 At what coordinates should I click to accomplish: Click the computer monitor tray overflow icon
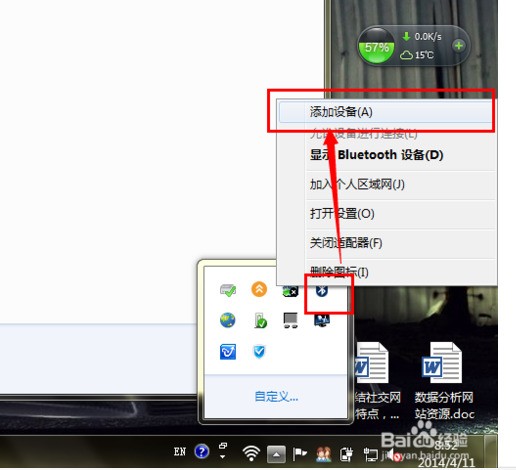coord(290,320)
